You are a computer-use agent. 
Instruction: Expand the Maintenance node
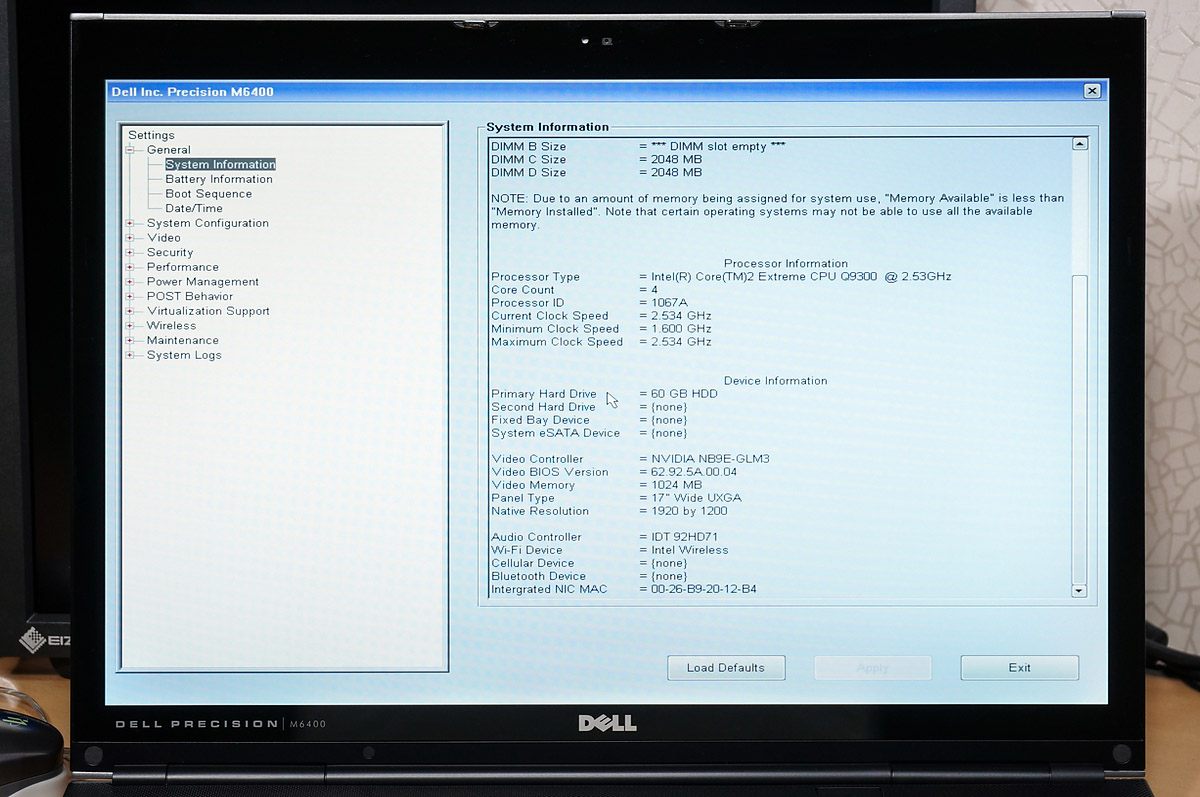click(x=129, y=341)
